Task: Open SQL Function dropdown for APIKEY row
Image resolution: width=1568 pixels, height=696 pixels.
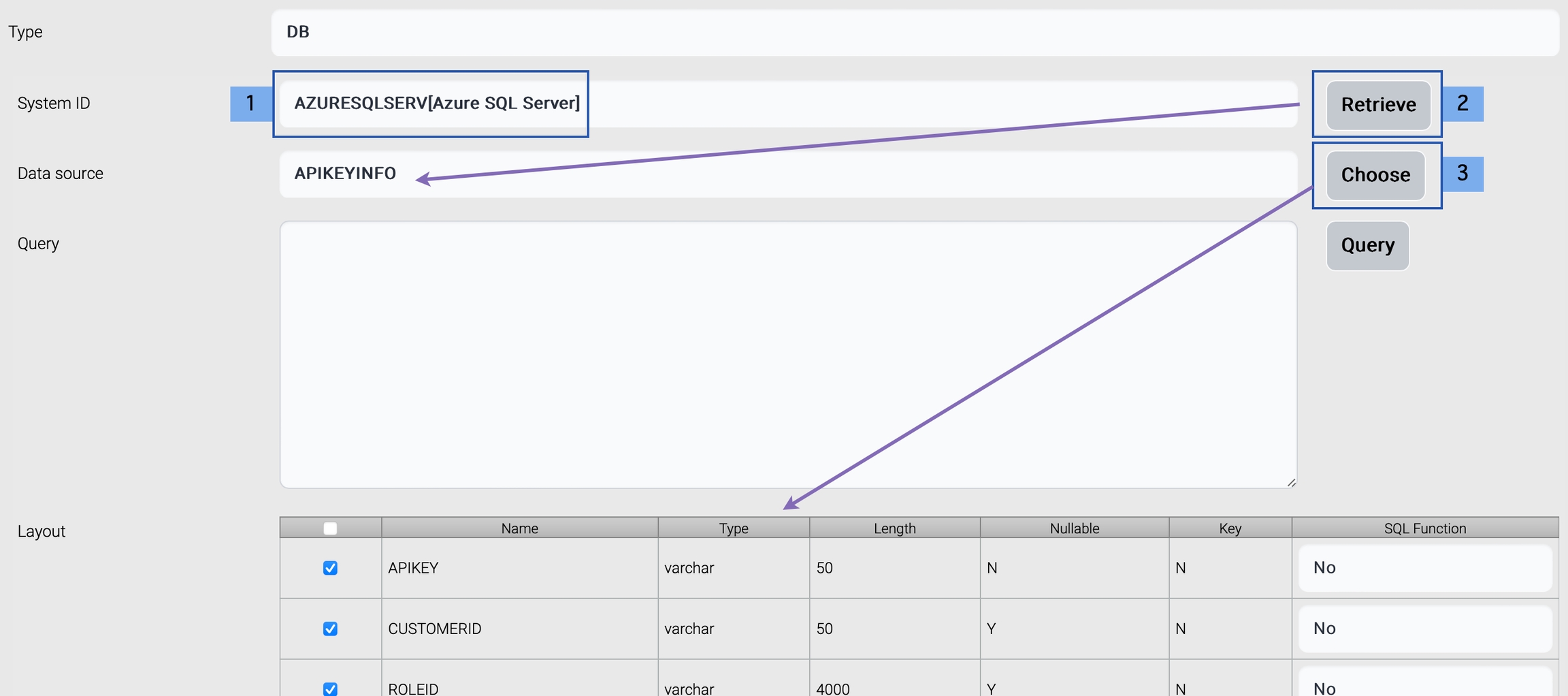Action: click(x=1424, y=568)
